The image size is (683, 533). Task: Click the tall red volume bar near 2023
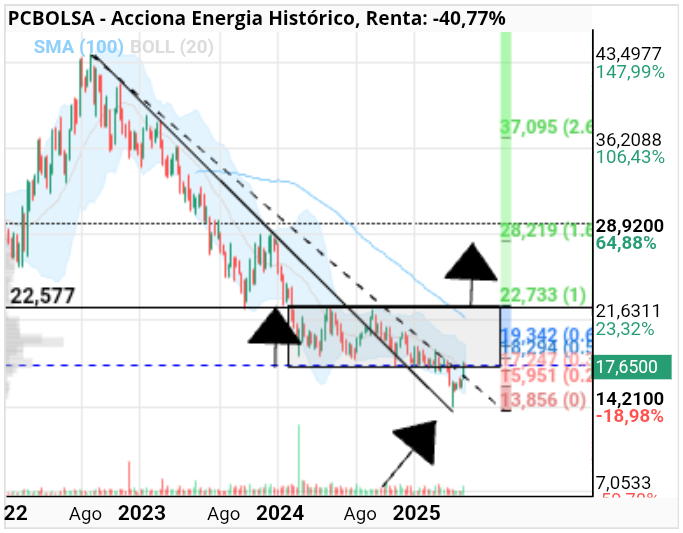(x=129, y=478)
